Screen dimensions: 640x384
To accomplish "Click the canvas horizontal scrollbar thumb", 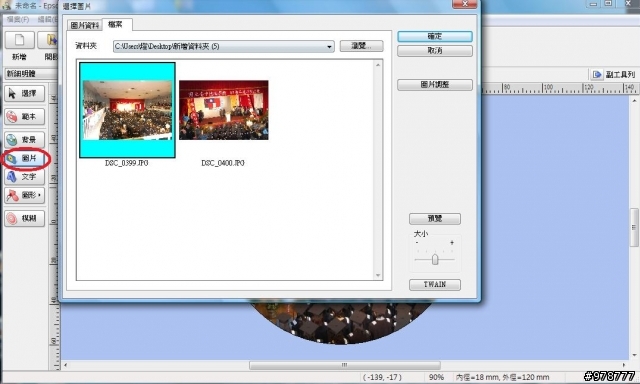I will (345, 365).
